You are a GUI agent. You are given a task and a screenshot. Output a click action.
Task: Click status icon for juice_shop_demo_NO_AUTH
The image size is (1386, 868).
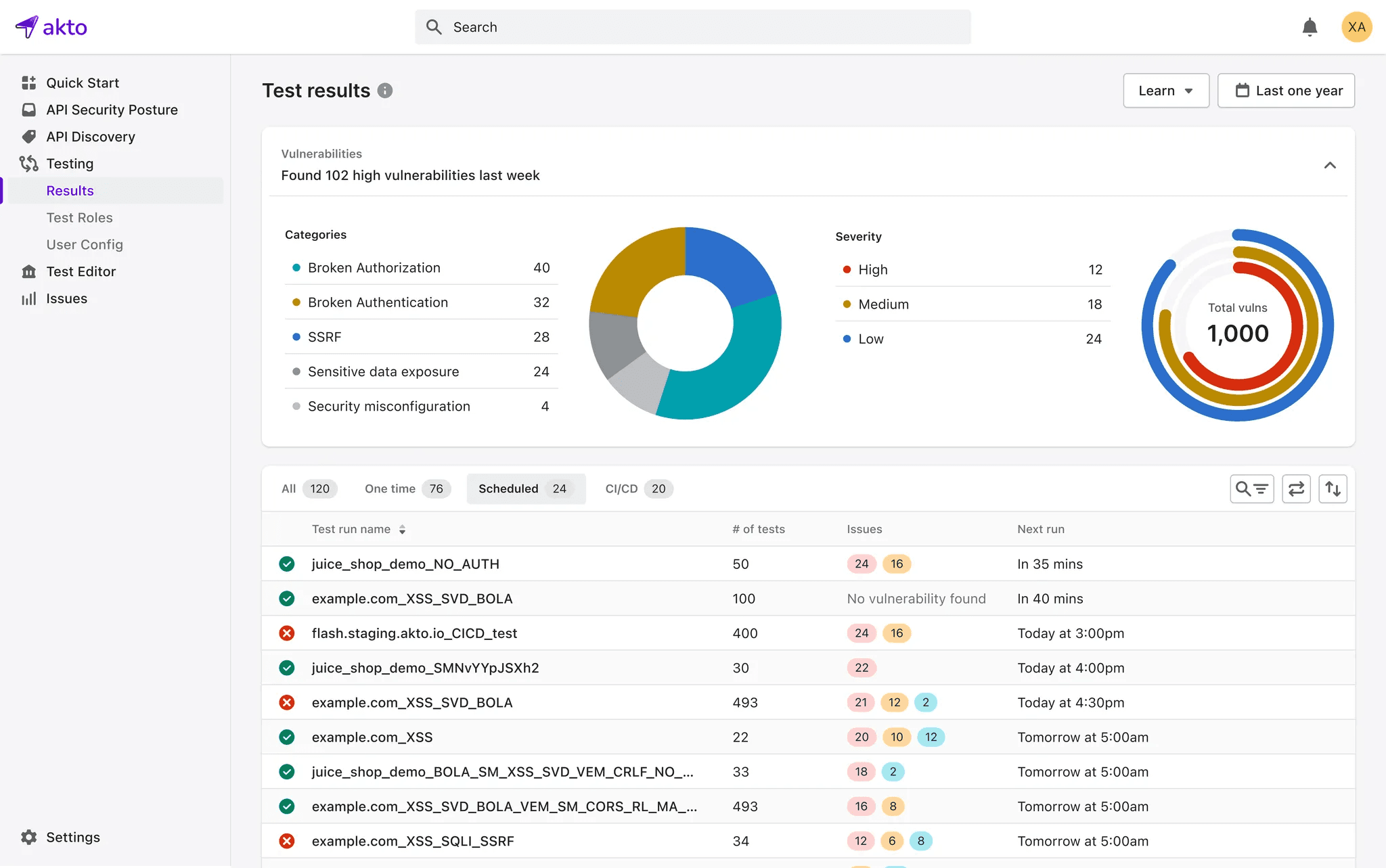(x=287, y=564)
